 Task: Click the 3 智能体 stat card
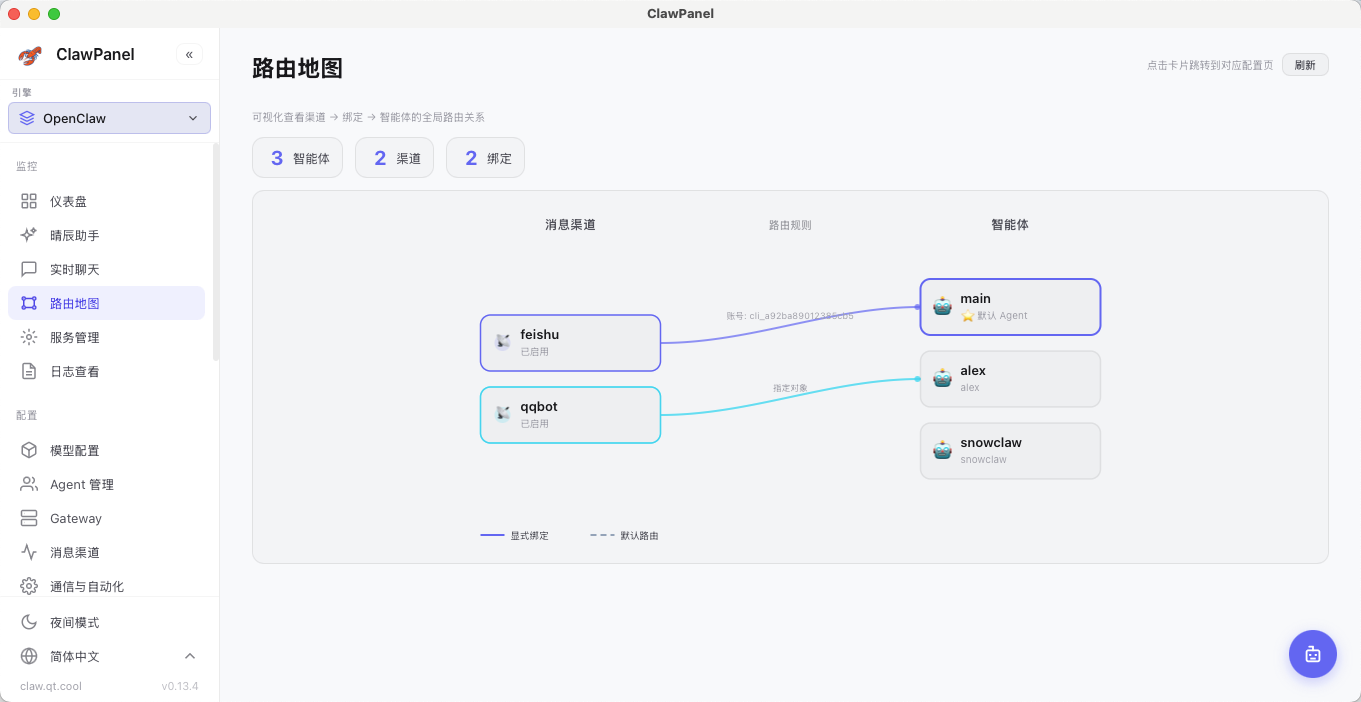pos(298,158)
